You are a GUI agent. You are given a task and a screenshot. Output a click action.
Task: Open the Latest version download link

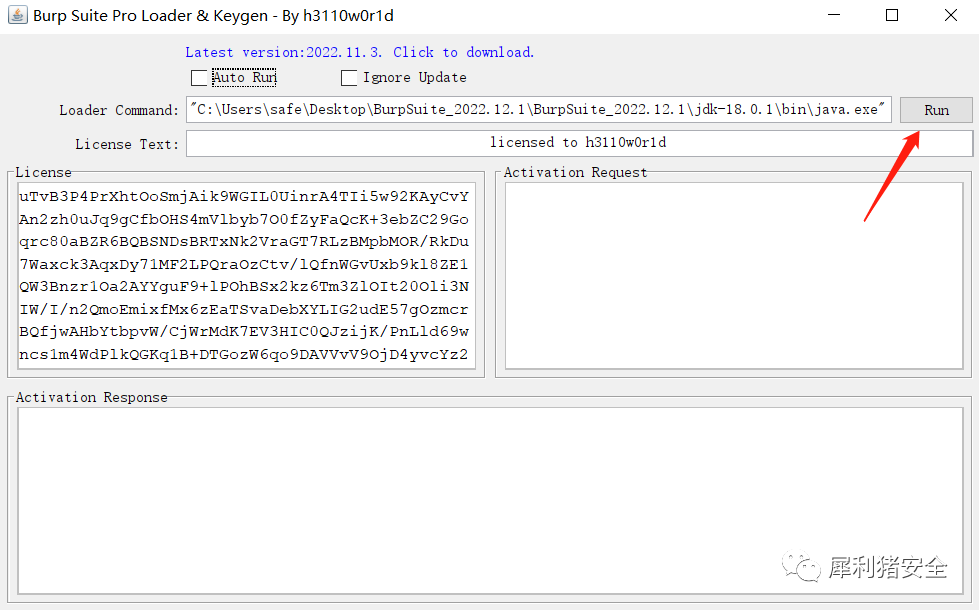[360, 52]
